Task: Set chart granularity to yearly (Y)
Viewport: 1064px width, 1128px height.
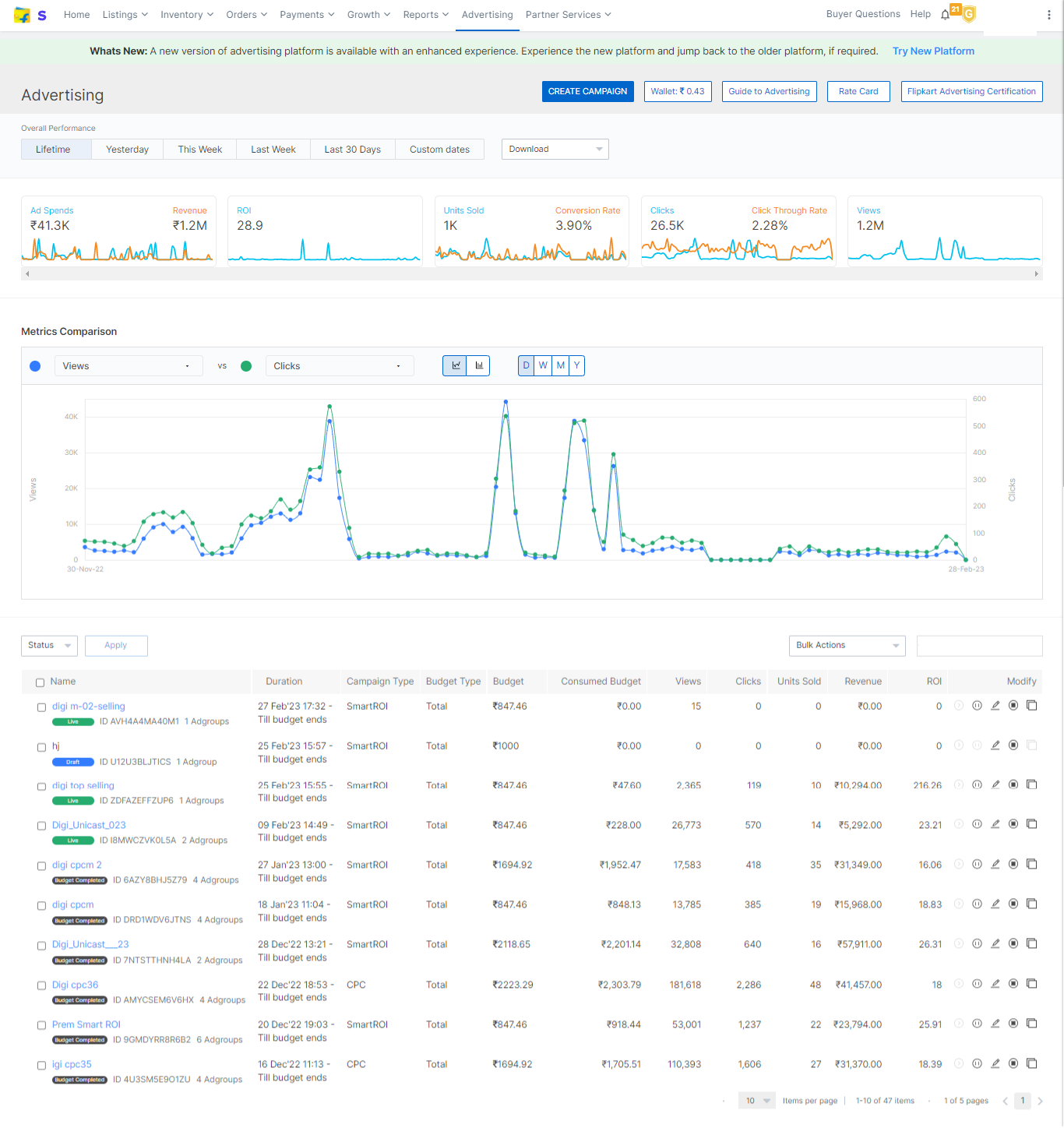Action: click(x=576, y=365)
